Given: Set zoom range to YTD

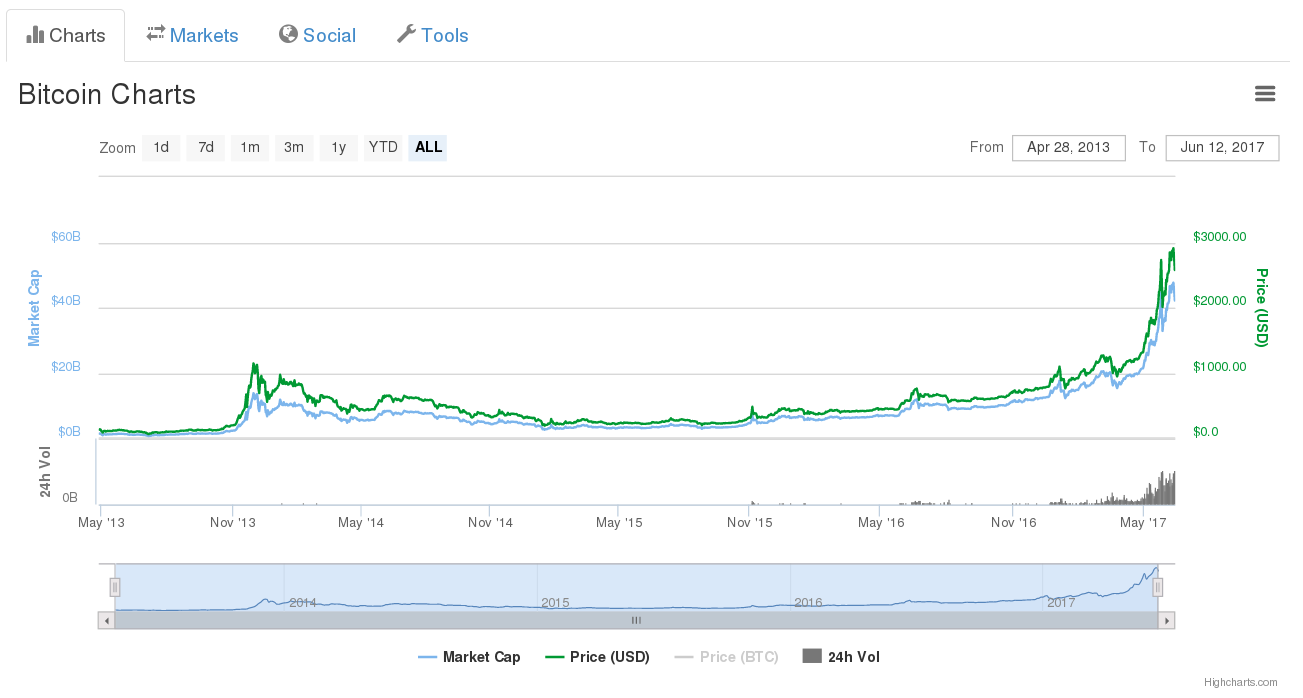Looking at the screenshot, I should click(x=383, y=148).
